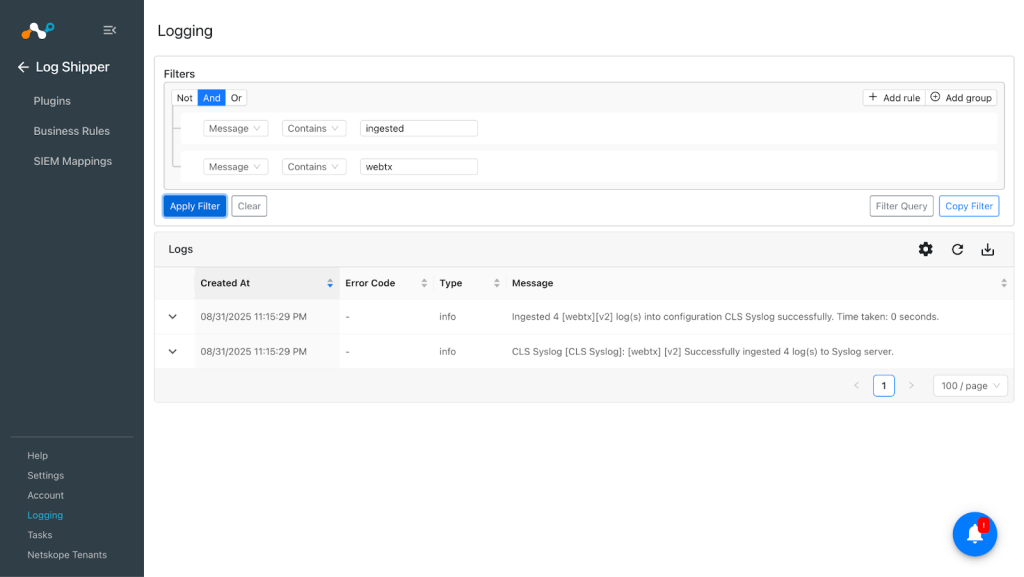This screenshot has width=1024, height=577.
Task: Click the Log Shipper heading
Action: click(72, 67)
